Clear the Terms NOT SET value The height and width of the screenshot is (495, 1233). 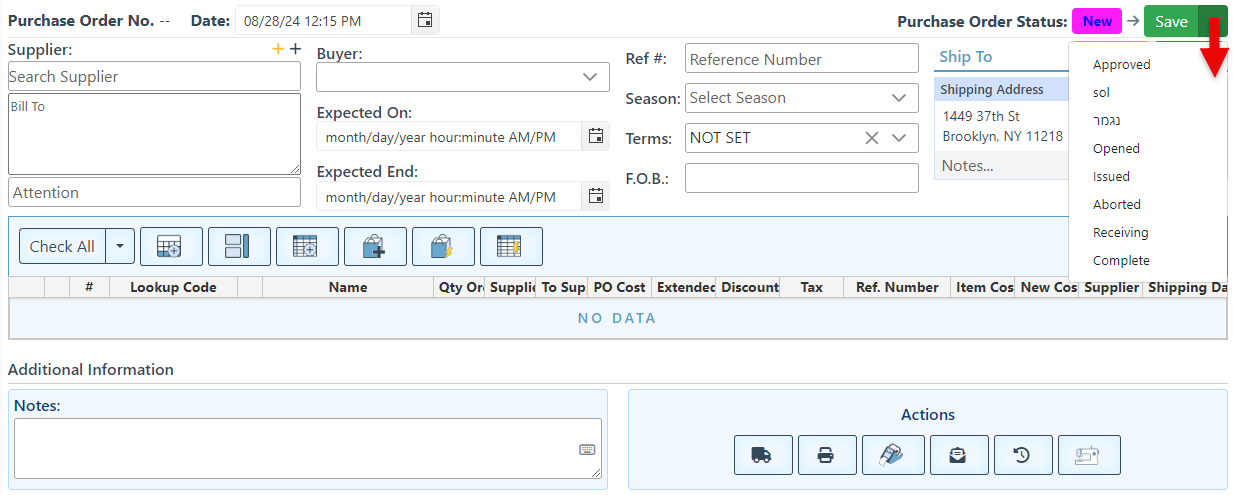coord(872,138)
